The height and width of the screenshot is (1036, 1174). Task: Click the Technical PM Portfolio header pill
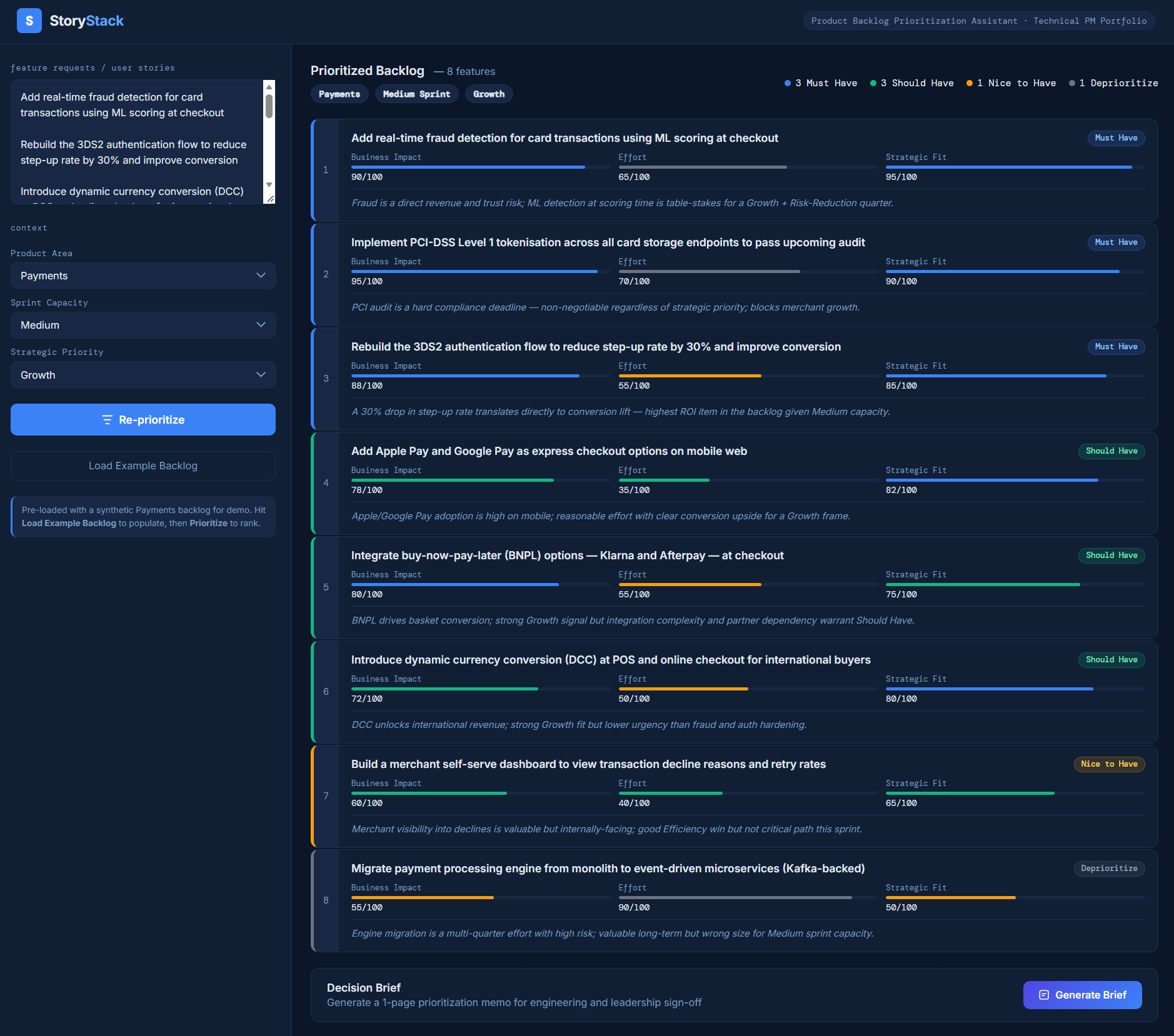click(979, 21)
